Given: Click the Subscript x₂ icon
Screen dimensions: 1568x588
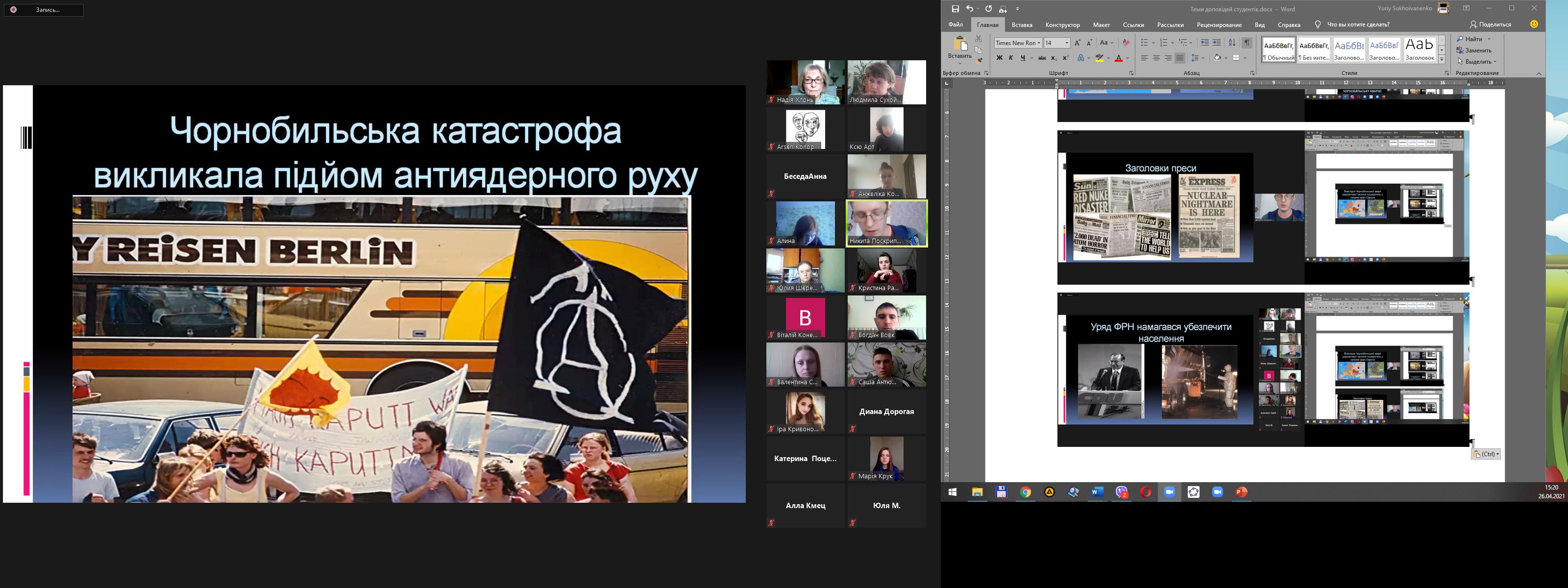Looking at the screenshot, I should click(x=1053, y=58).
